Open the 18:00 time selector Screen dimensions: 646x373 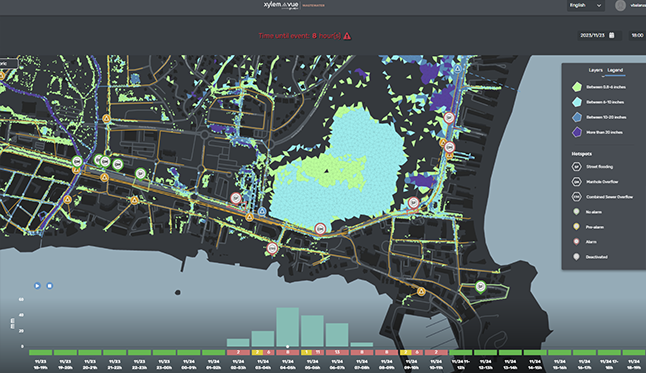[637, 35]
